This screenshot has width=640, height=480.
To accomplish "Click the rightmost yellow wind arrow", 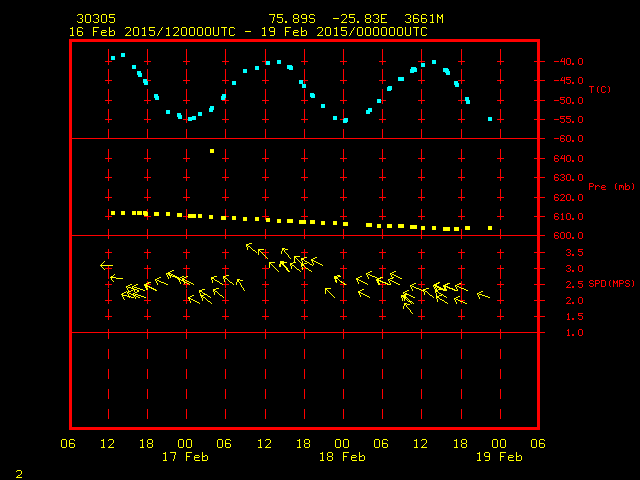I will [483, 295].
